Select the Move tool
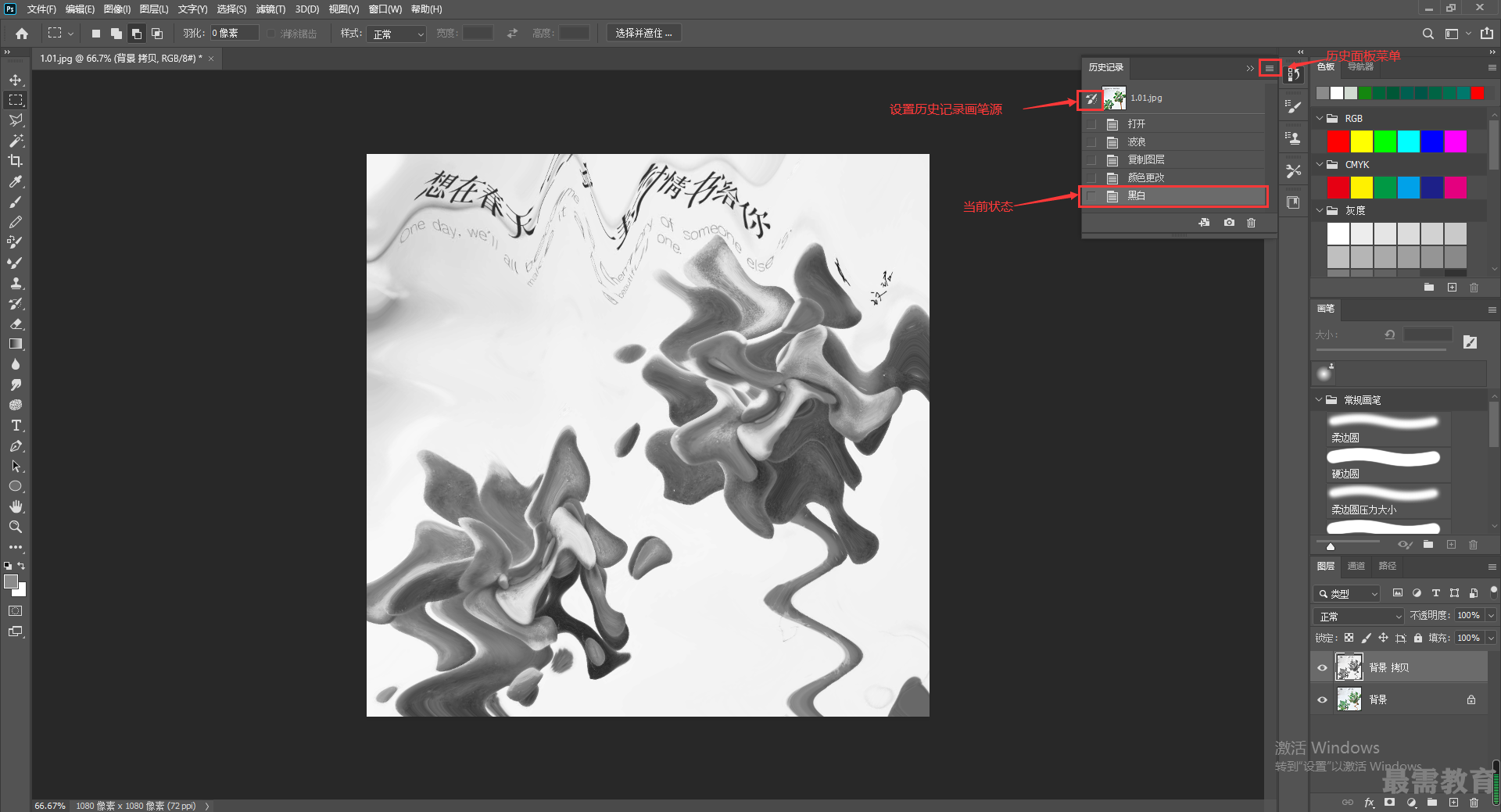This screenshot has width=1501, height=812. pyautogui.click(x=16, y=80)
